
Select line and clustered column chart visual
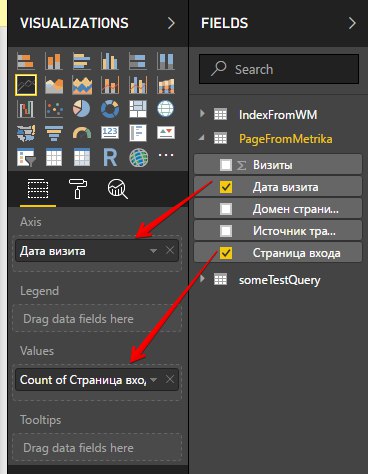click(x=138, y=86)
